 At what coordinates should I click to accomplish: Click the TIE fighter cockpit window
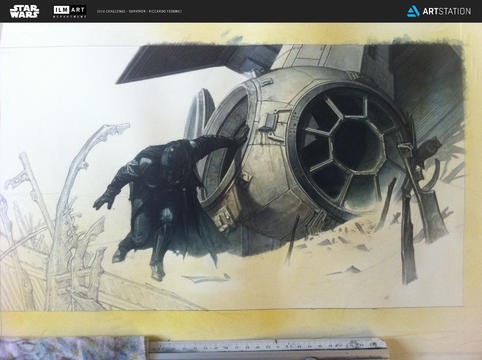tap(347, 148)
